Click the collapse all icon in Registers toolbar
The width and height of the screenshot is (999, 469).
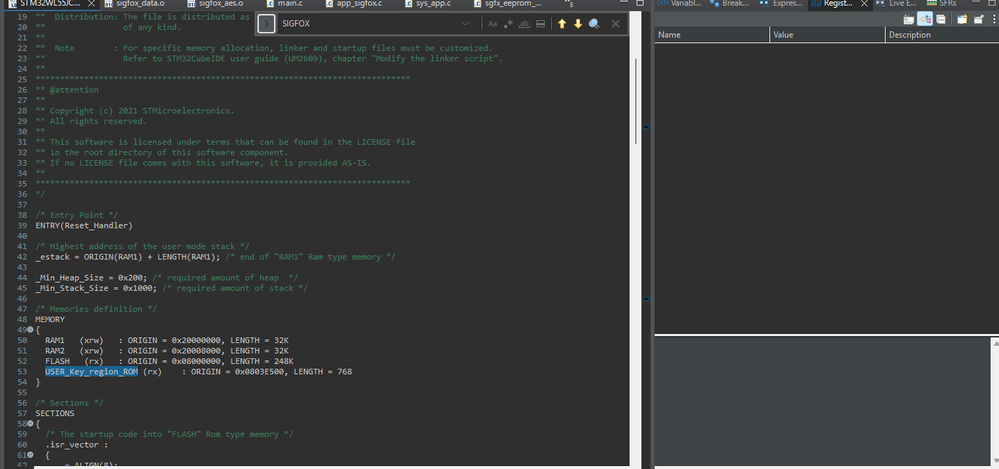[940, 19]
